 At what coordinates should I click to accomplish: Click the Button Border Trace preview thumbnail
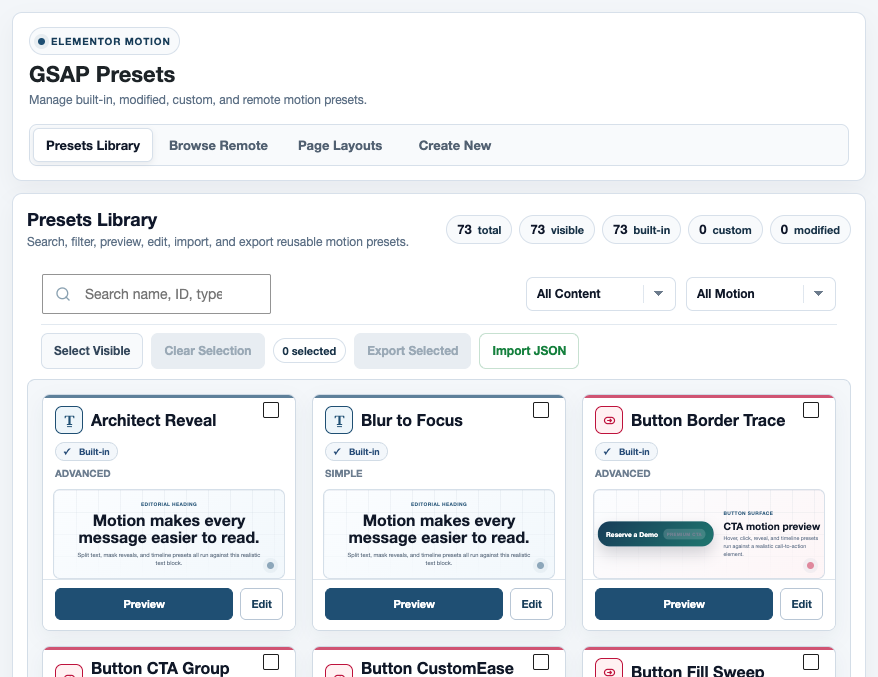709,534
